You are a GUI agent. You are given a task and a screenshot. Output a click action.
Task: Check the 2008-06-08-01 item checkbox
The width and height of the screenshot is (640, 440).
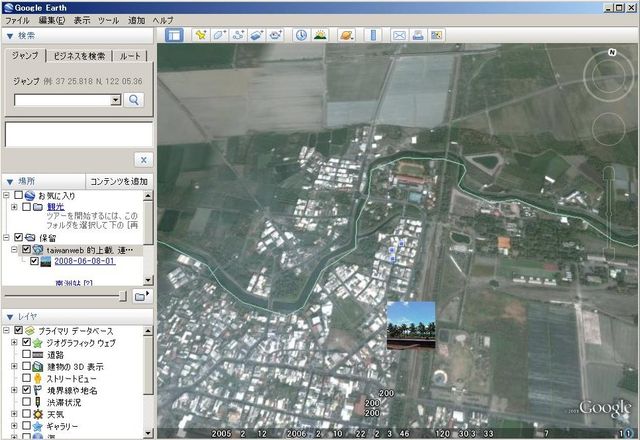tap(33, 261)
